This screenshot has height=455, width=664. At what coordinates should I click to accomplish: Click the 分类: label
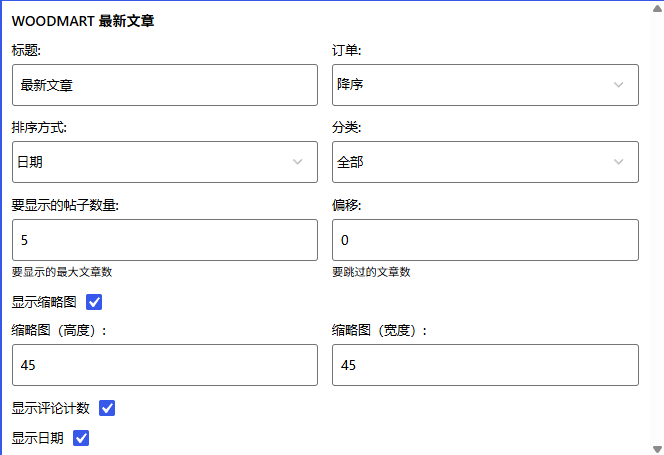coord(346,128)
